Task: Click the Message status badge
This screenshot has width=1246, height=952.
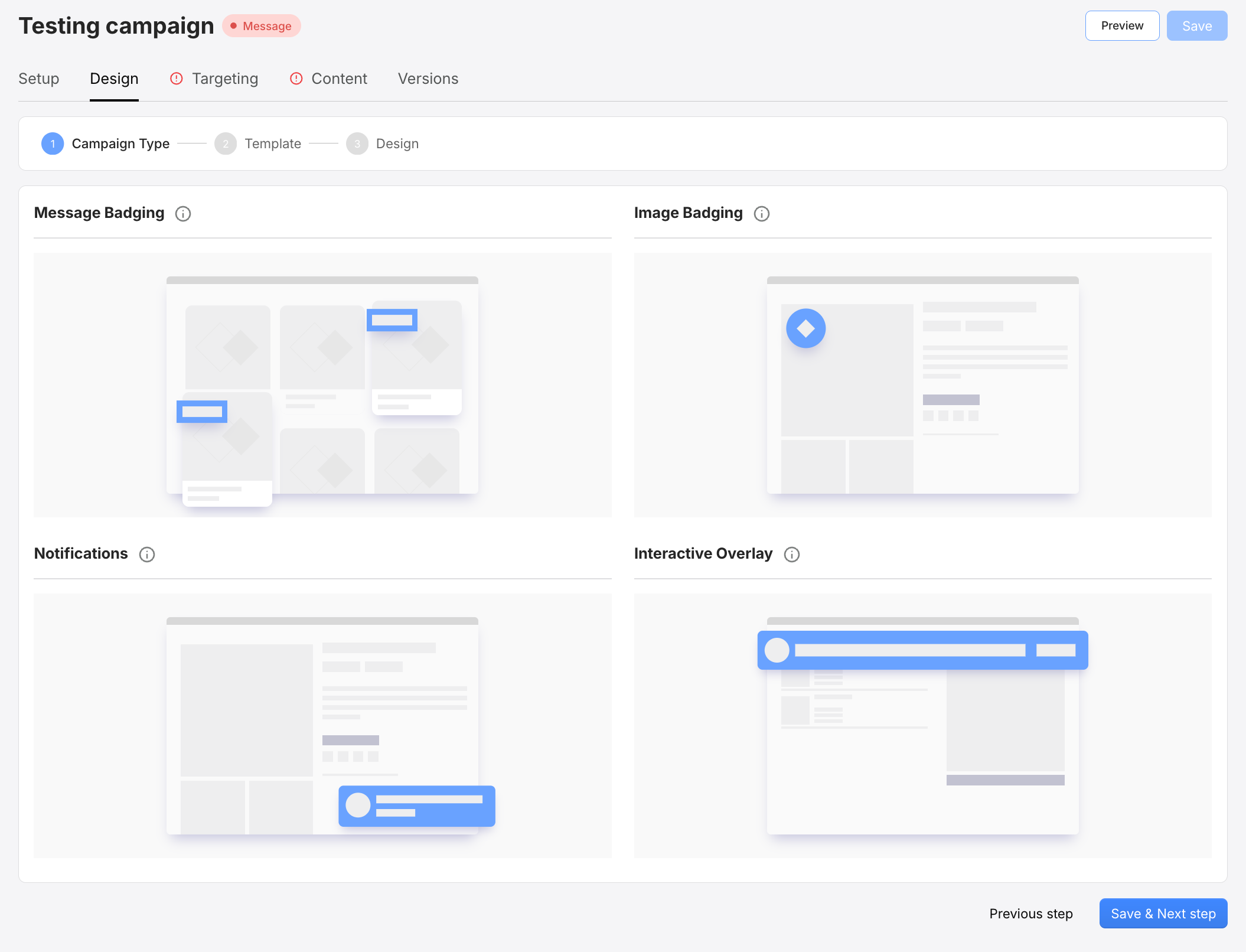Action: 261,26
